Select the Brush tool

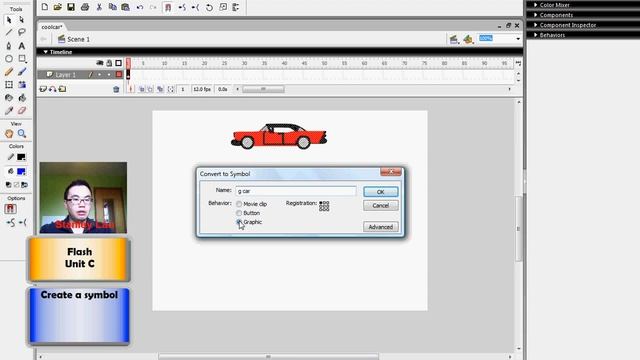point(22,72)
